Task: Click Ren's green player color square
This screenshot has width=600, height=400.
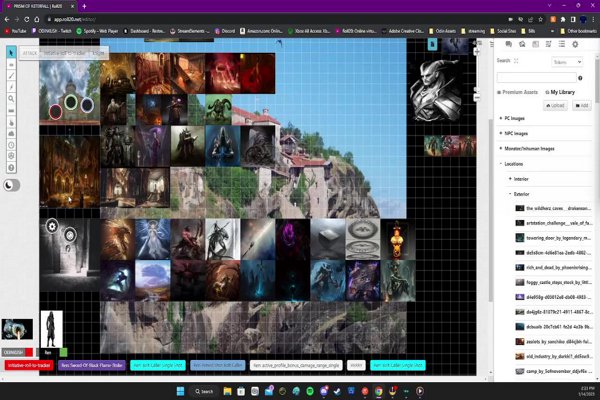Action: tap(64, 352)
